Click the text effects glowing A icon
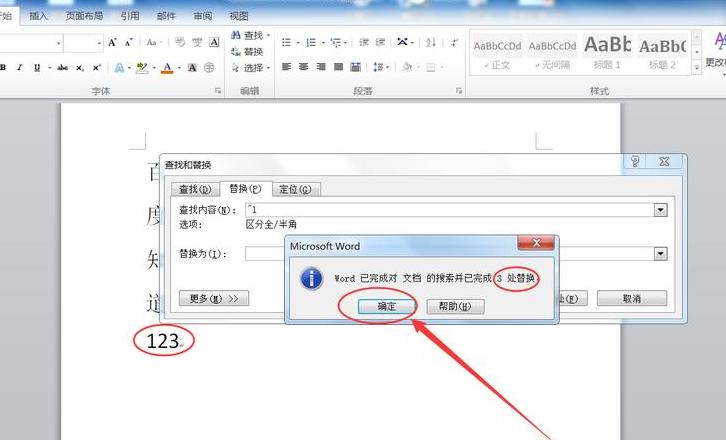The image size is (726, 440). (x=119, y=68)
